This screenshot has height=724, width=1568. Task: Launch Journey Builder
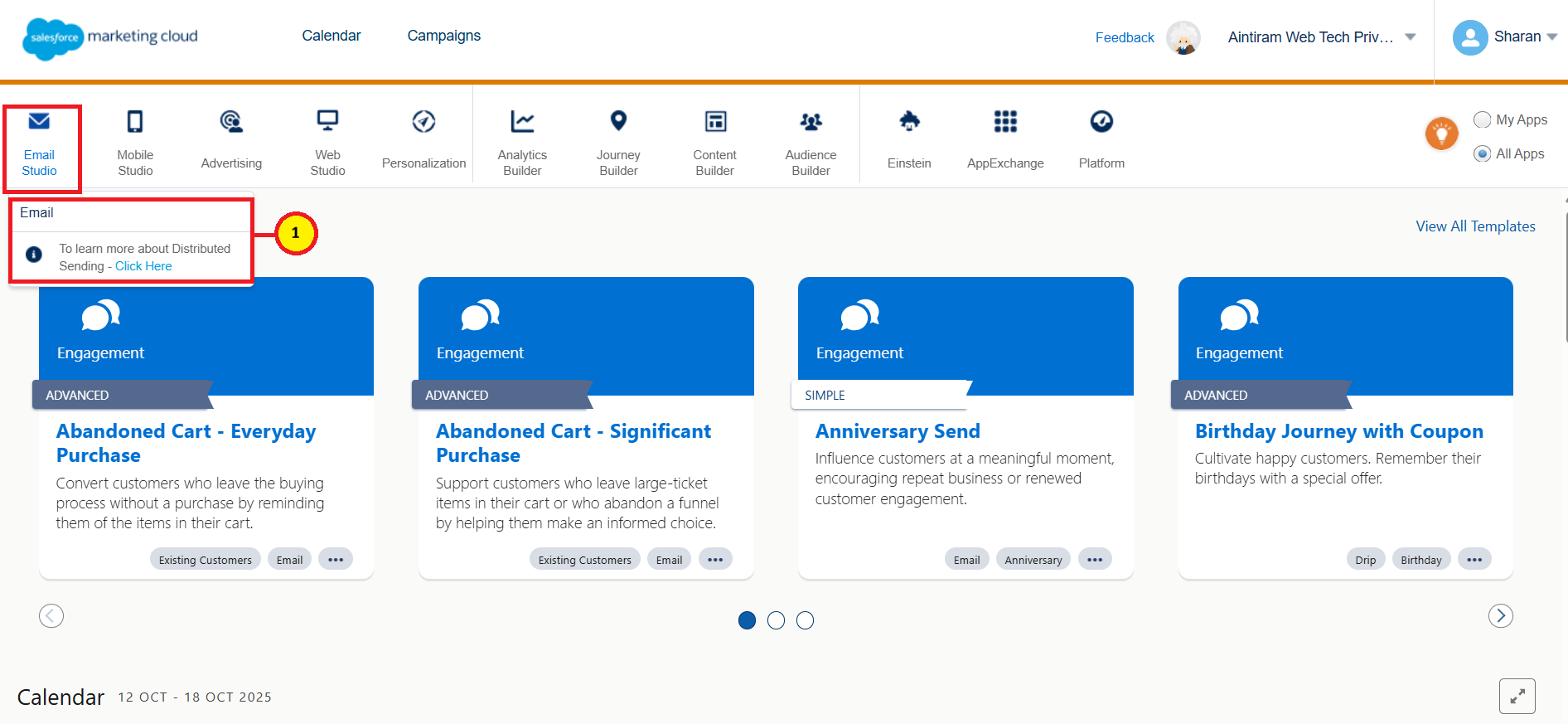(x=618, y=141)
